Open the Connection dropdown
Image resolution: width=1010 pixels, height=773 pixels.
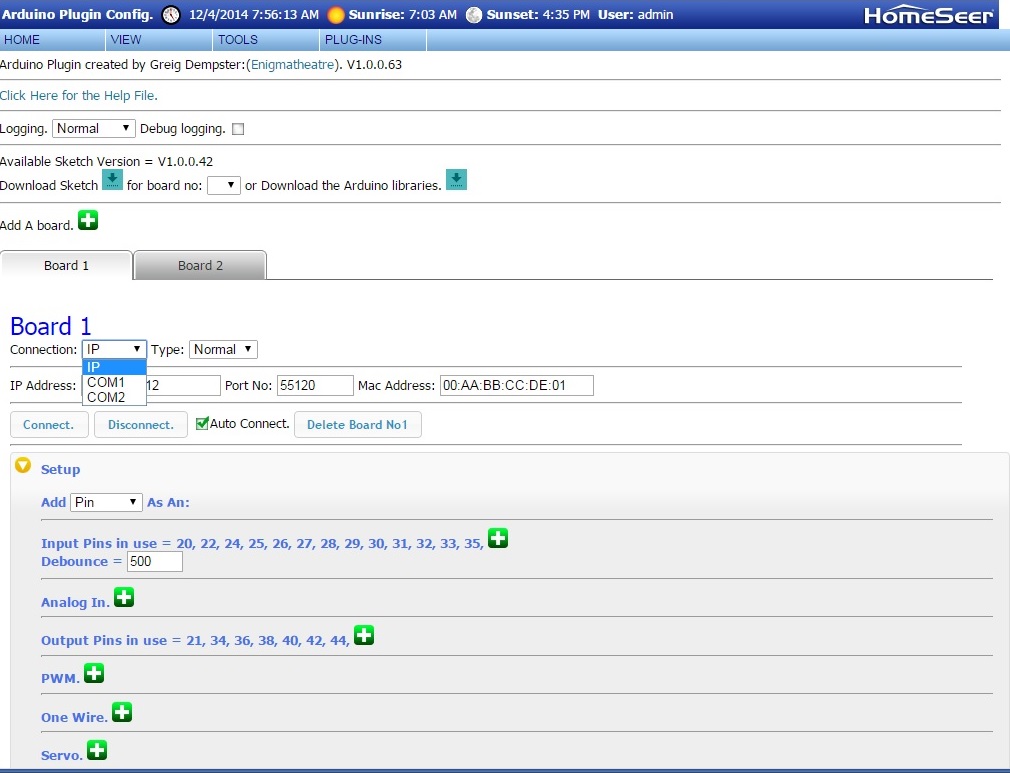coord(114,349)
